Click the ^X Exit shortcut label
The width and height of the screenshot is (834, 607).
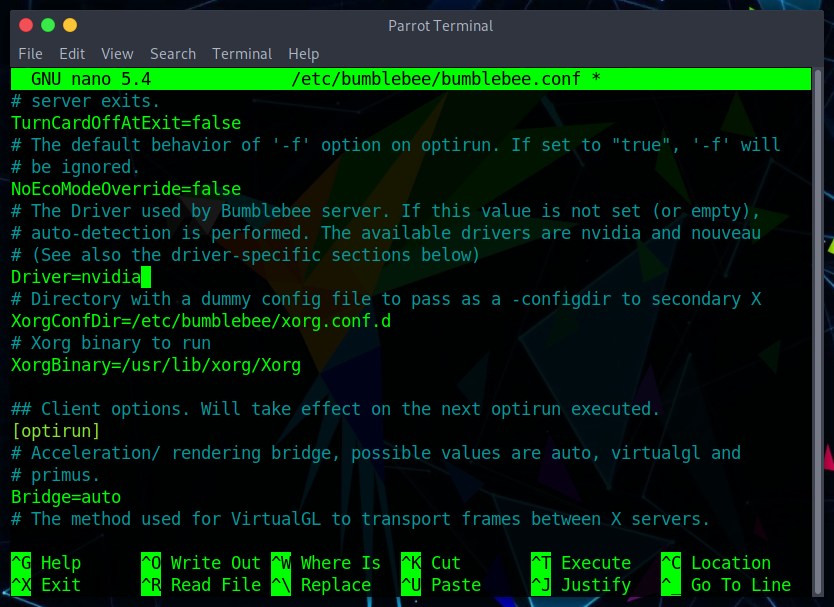point(46,585)
